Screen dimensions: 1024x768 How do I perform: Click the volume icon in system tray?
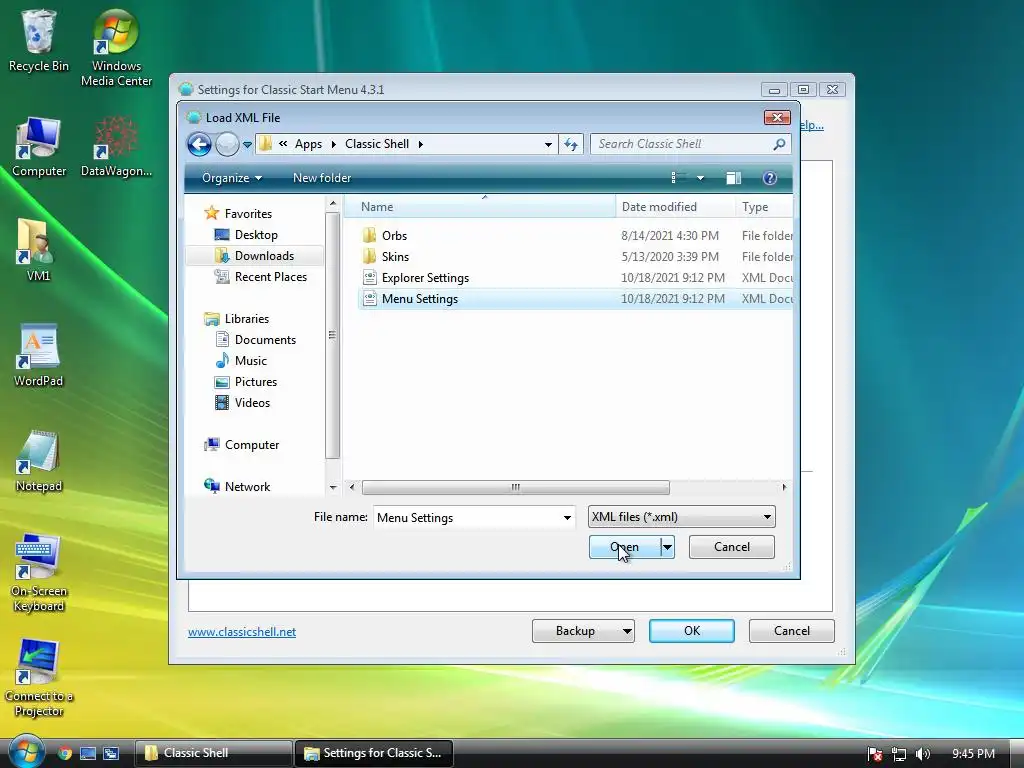[923, 754]
